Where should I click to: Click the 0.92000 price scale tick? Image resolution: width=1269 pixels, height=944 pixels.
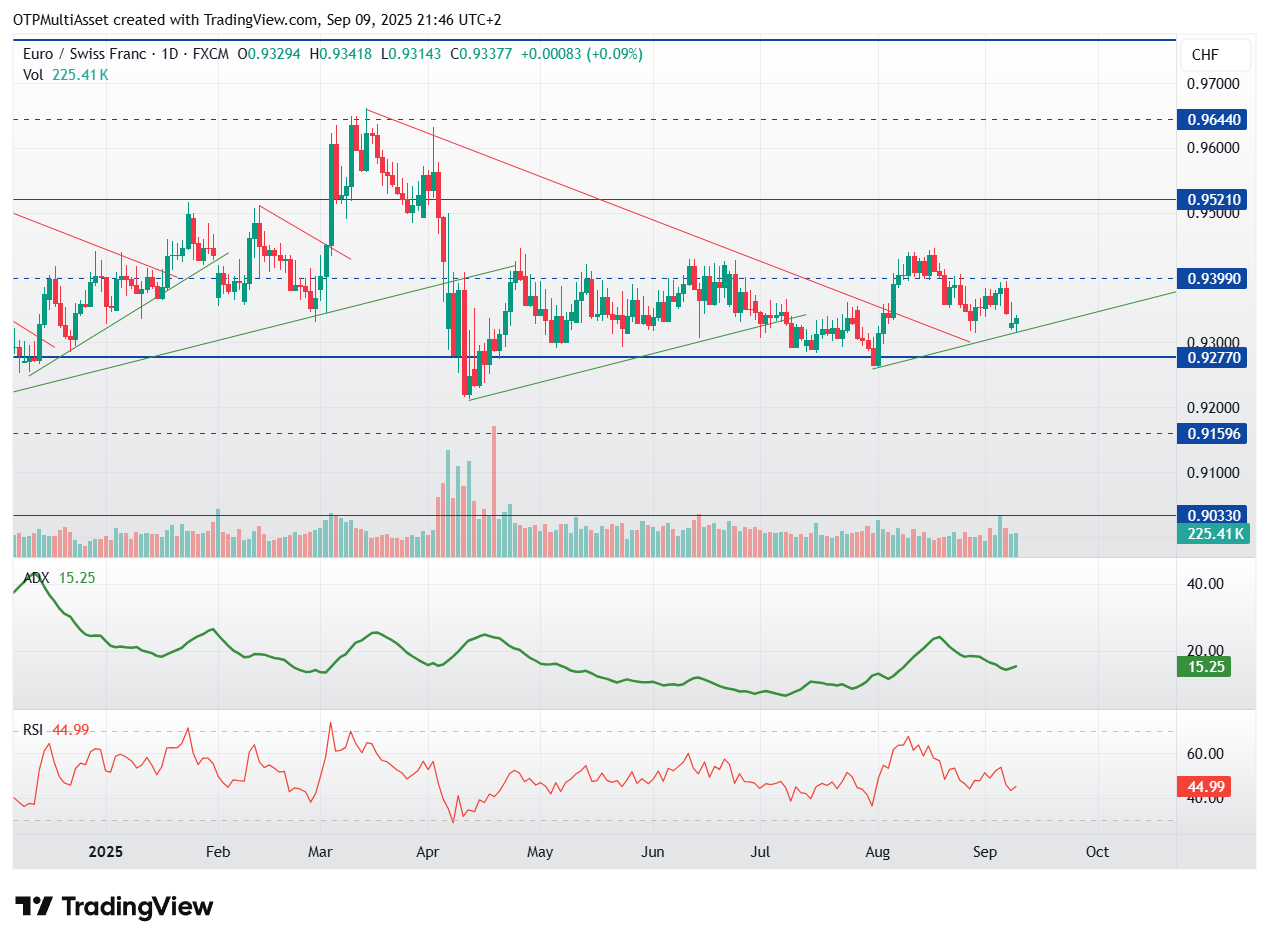(1213, 408)
